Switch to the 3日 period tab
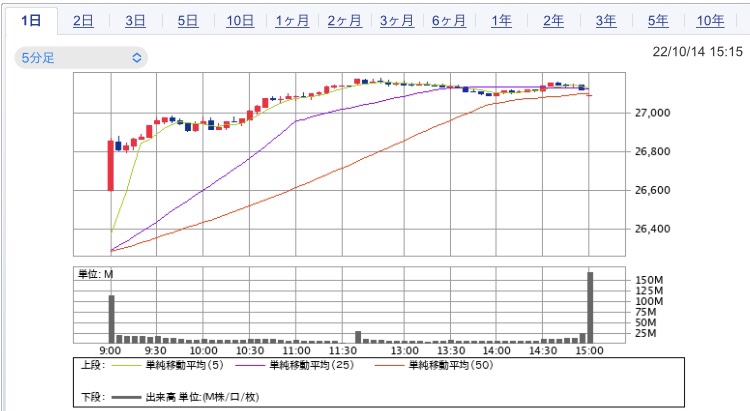750x411 pixels. [135, 21]
